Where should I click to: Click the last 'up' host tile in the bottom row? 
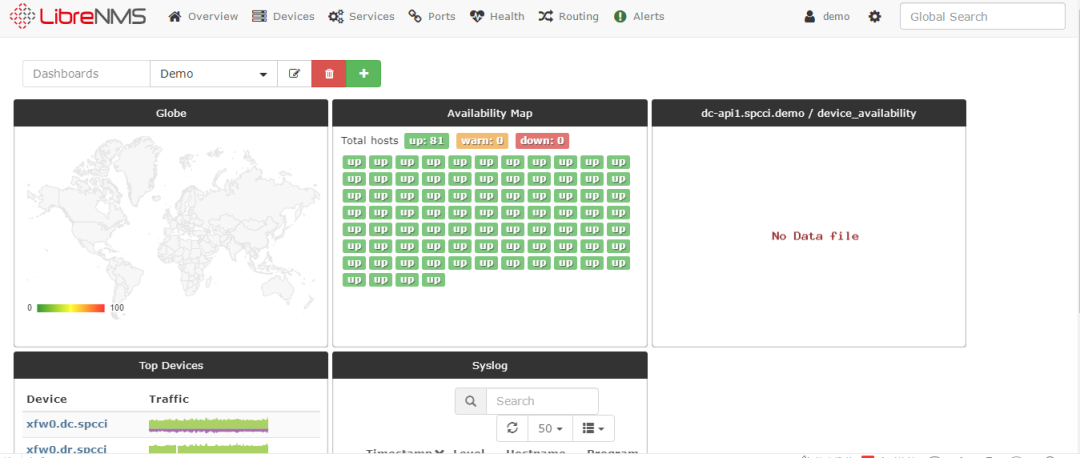[433, 280]
